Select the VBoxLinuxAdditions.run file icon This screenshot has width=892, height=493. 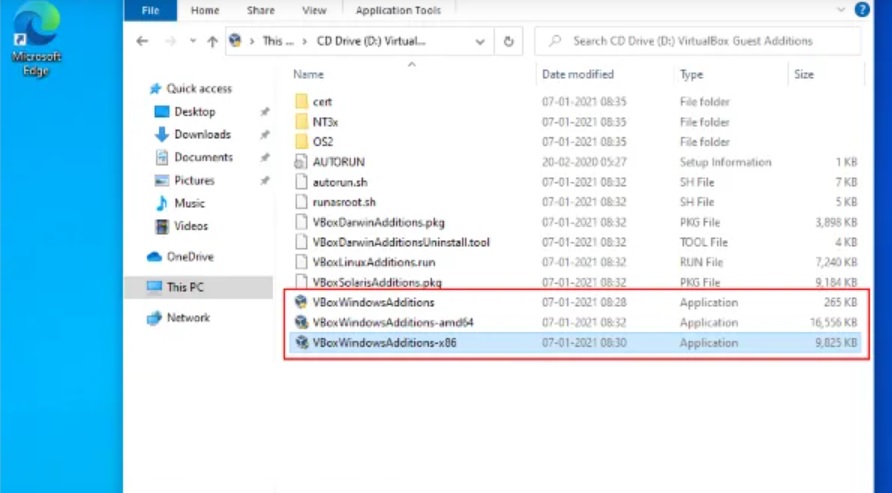point(301,262)
